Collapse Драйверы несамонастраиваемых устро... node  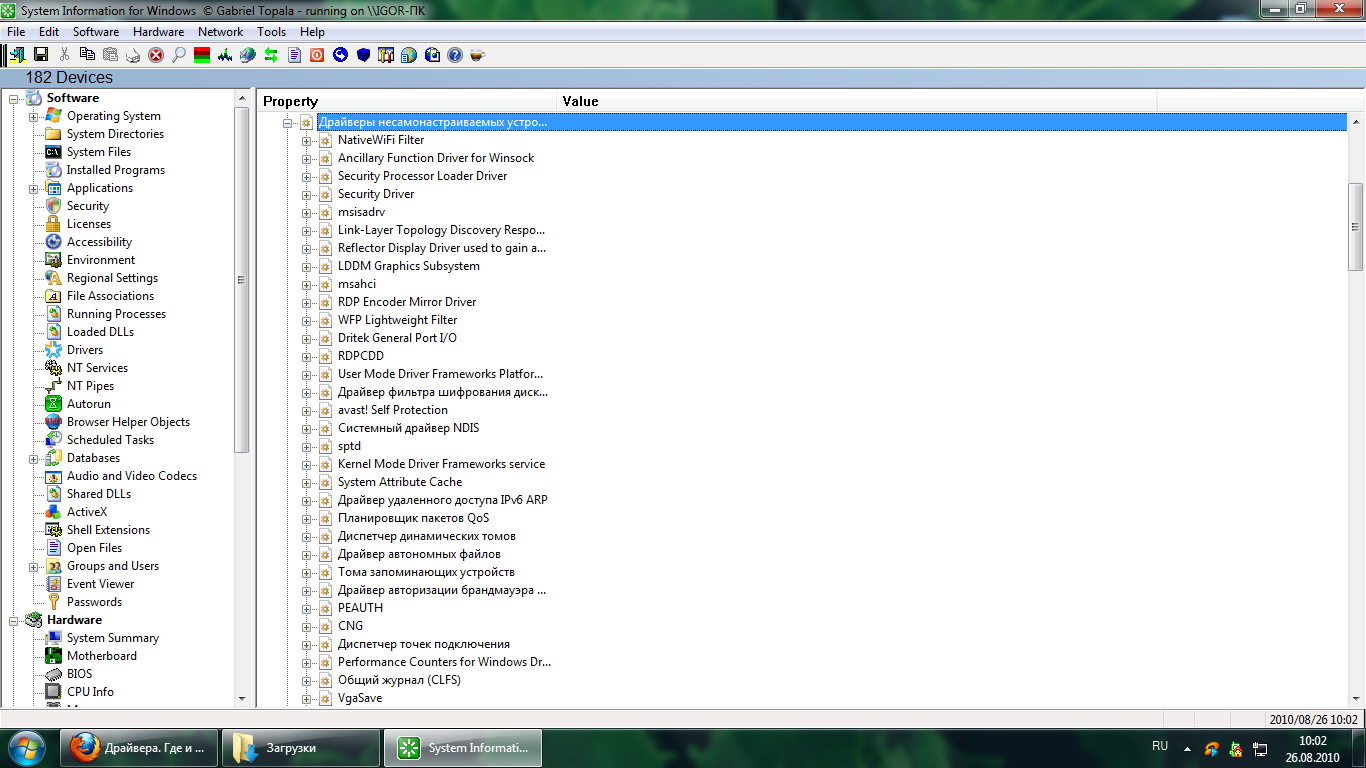tap(288, 122)
